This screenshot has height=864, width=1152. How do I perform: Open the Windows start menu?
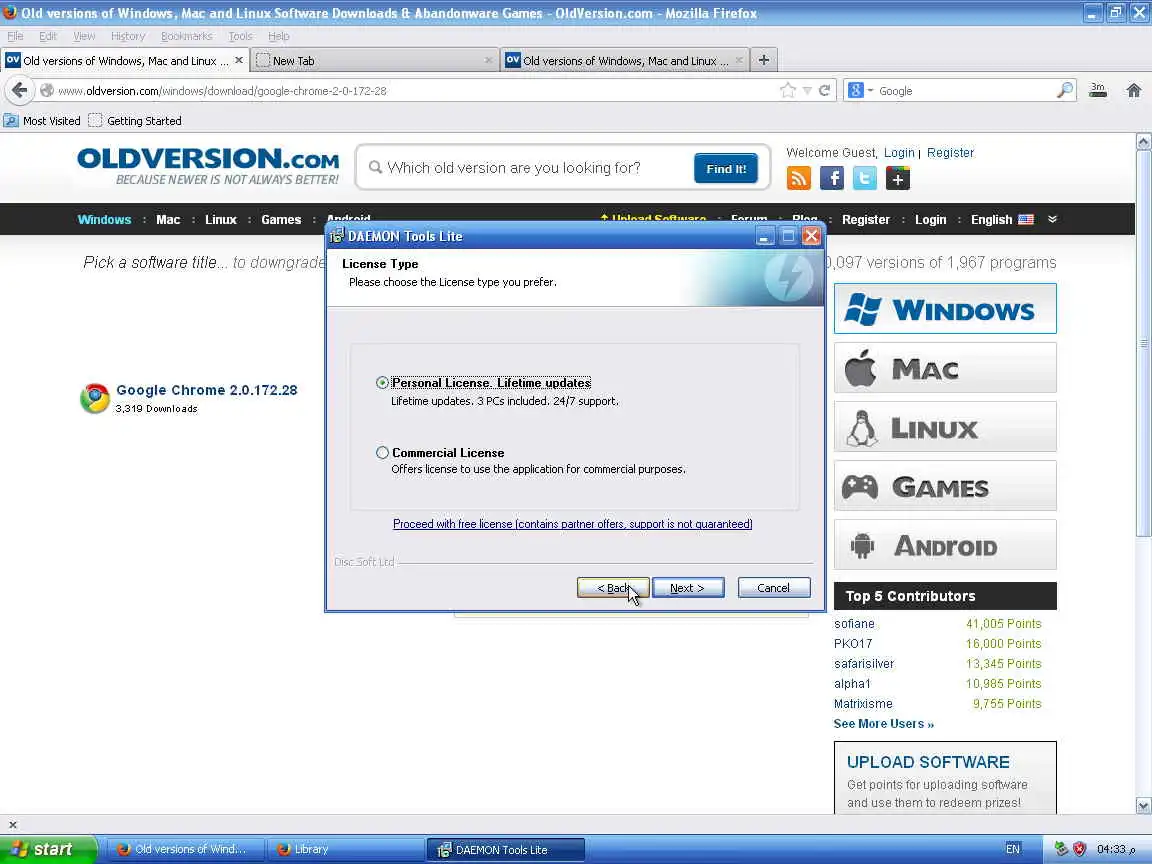point(47,849)
